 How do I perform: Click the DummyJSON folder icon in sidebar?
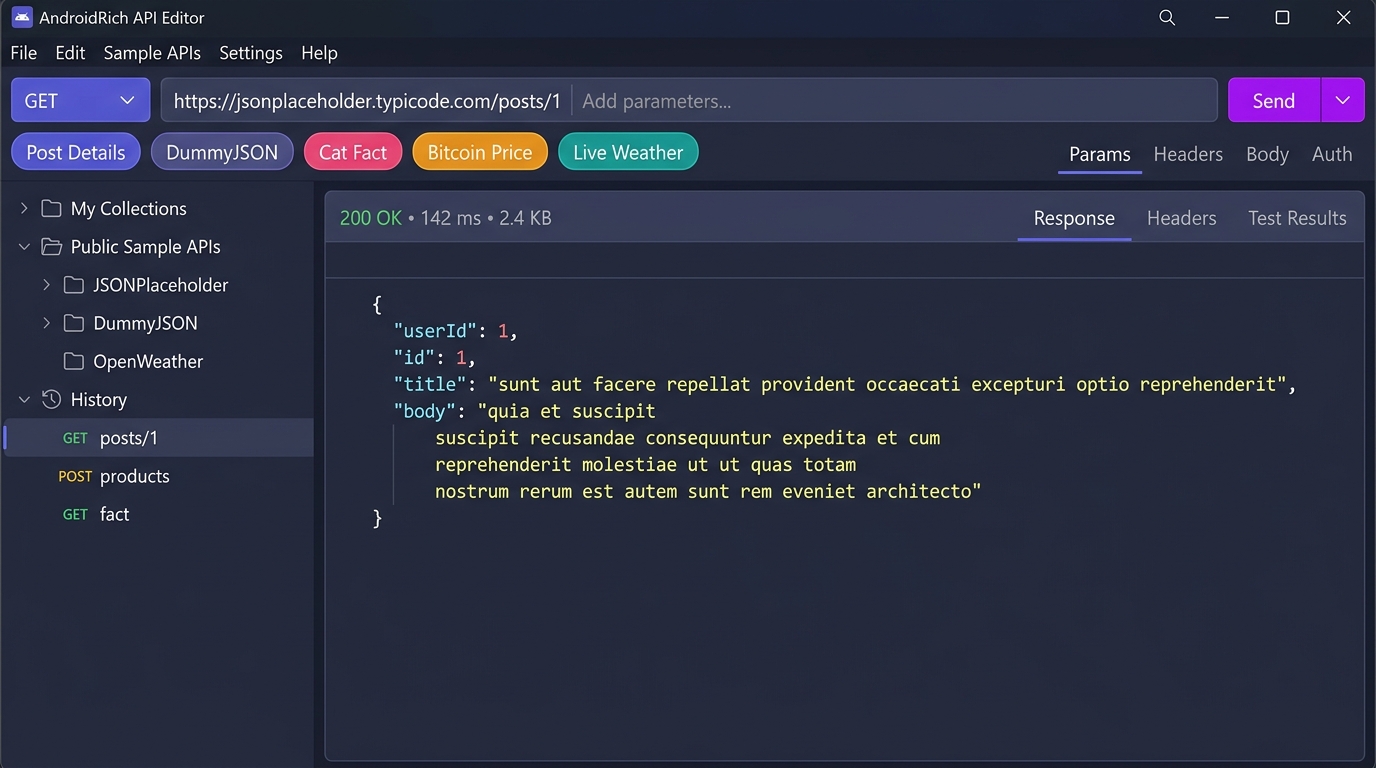coord(73,323)
